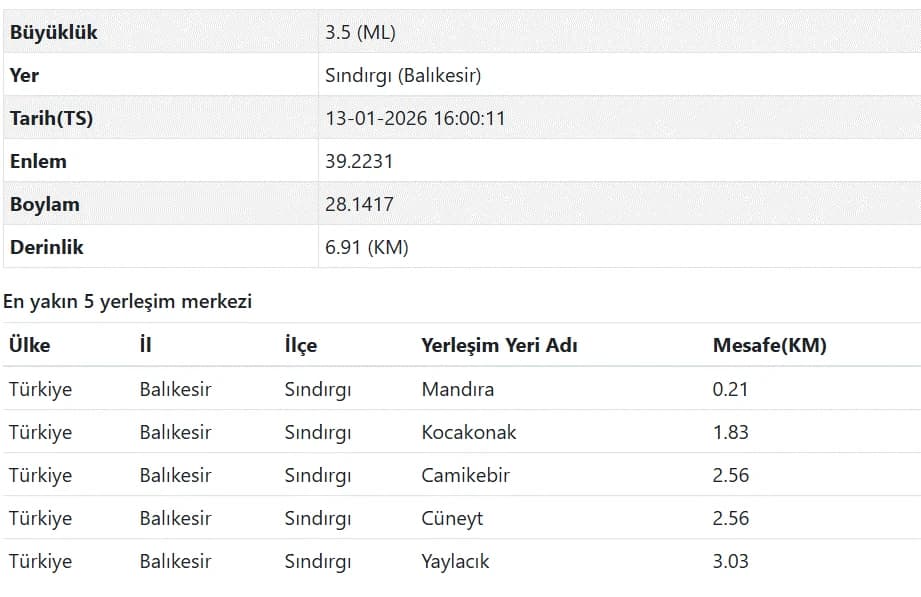This screenshot has width=921, height=597.
Task: Click the İl column header
Action: coord(145,345)
